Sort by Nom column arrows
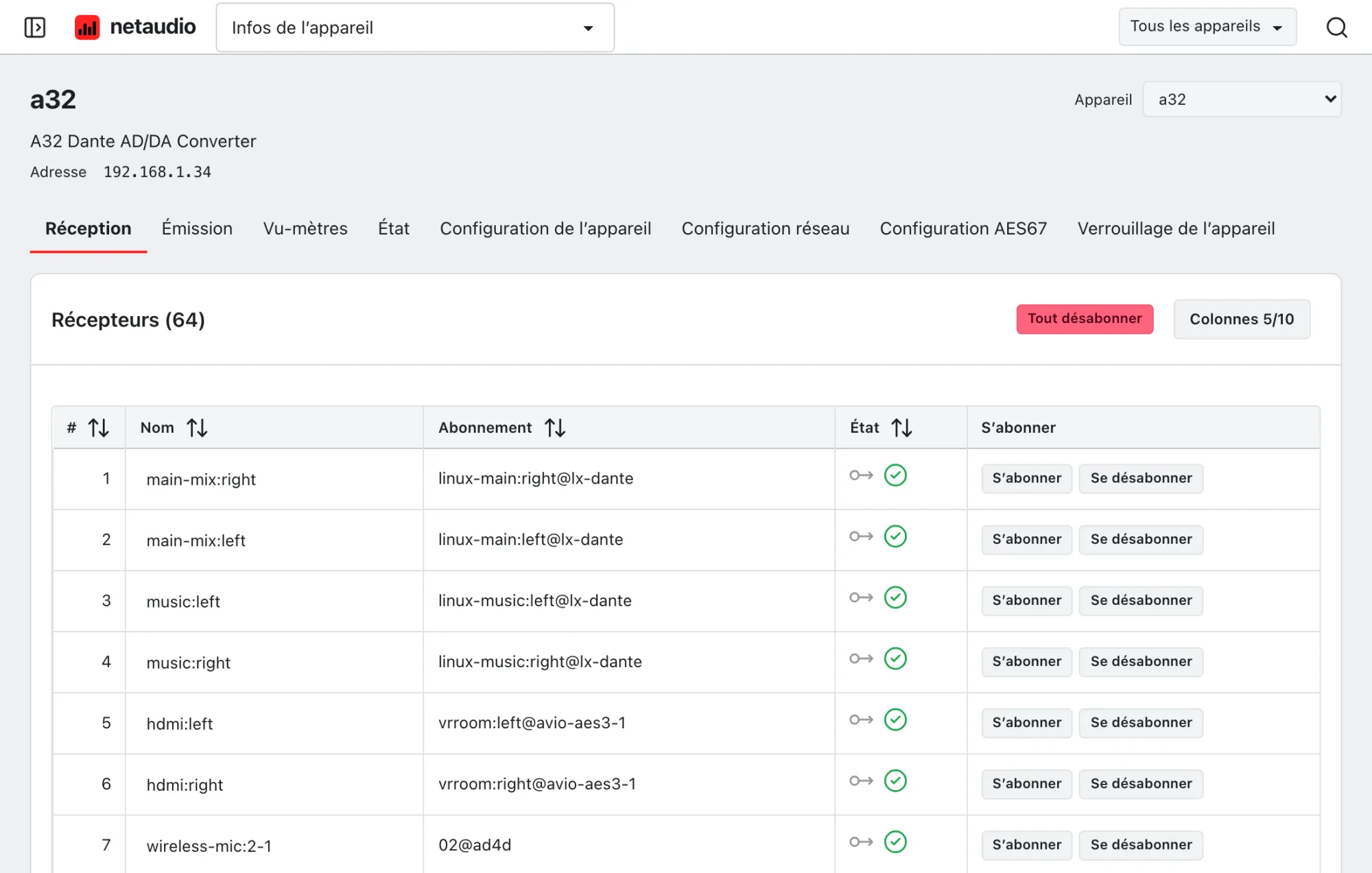This screenshot has width=1372, height=873. [x=198, y=428]
